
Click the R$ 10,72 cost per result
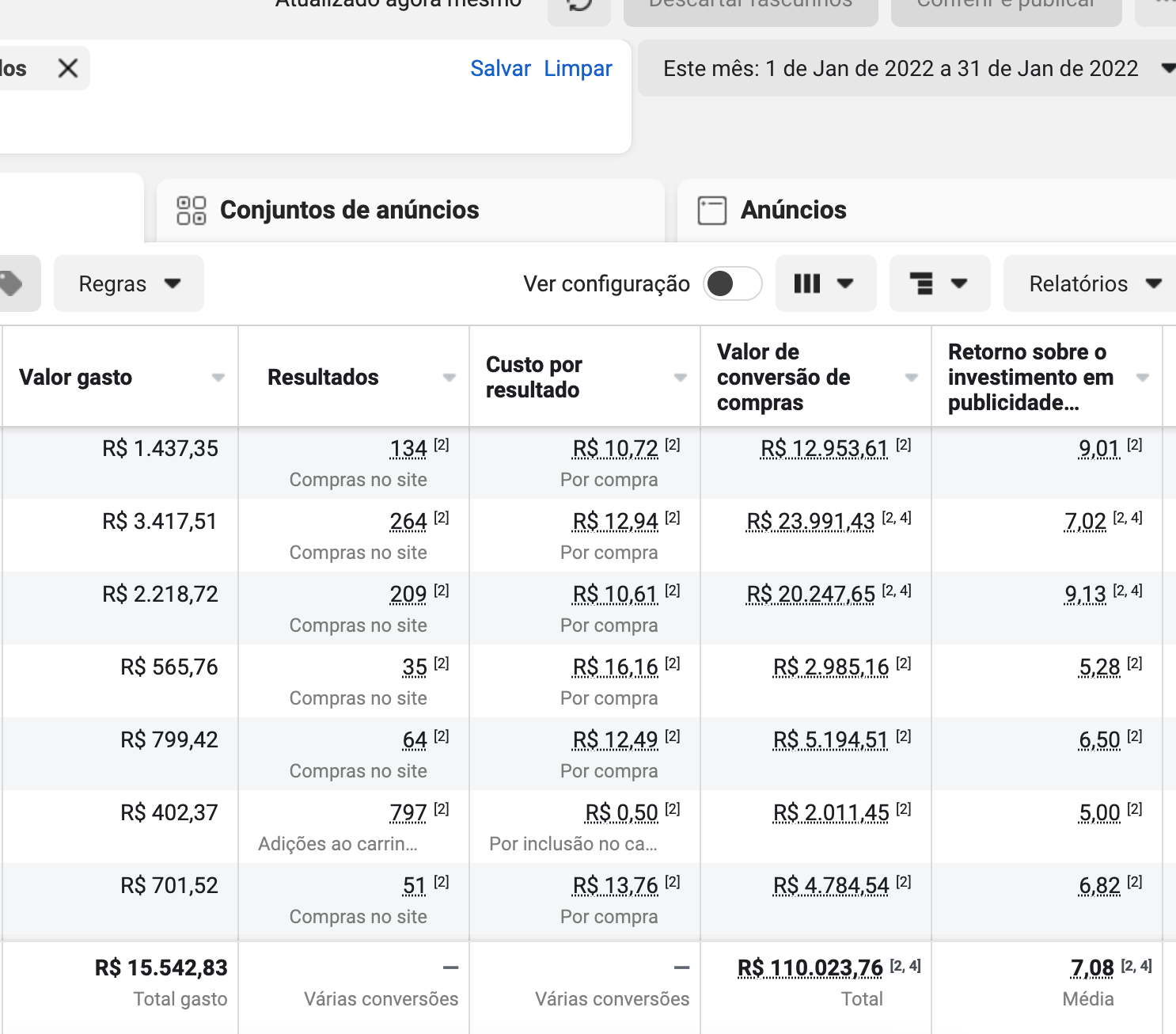point(615,449)
